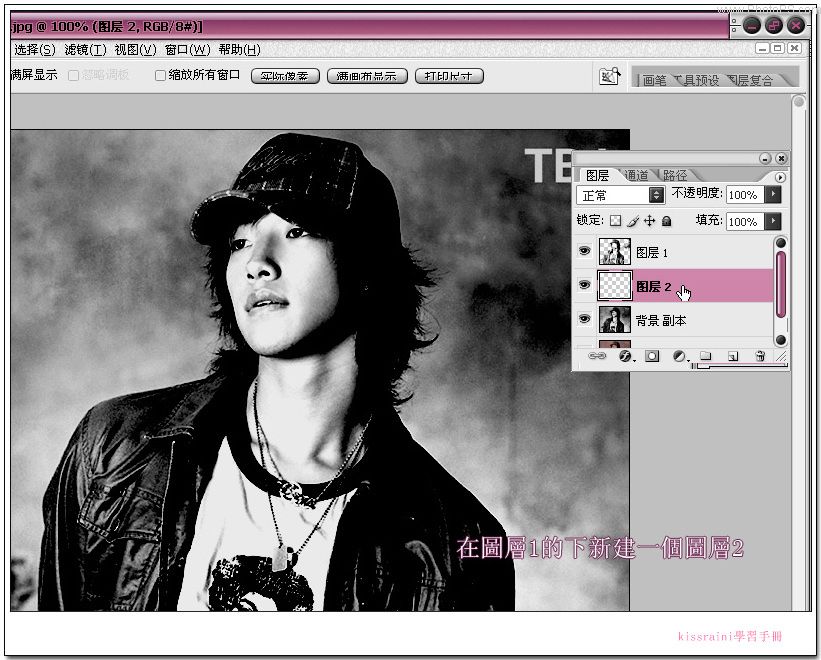This screenshot has height=660, width=821.
Task: Open the 视图(V) menu
Action: coord(136,50)
